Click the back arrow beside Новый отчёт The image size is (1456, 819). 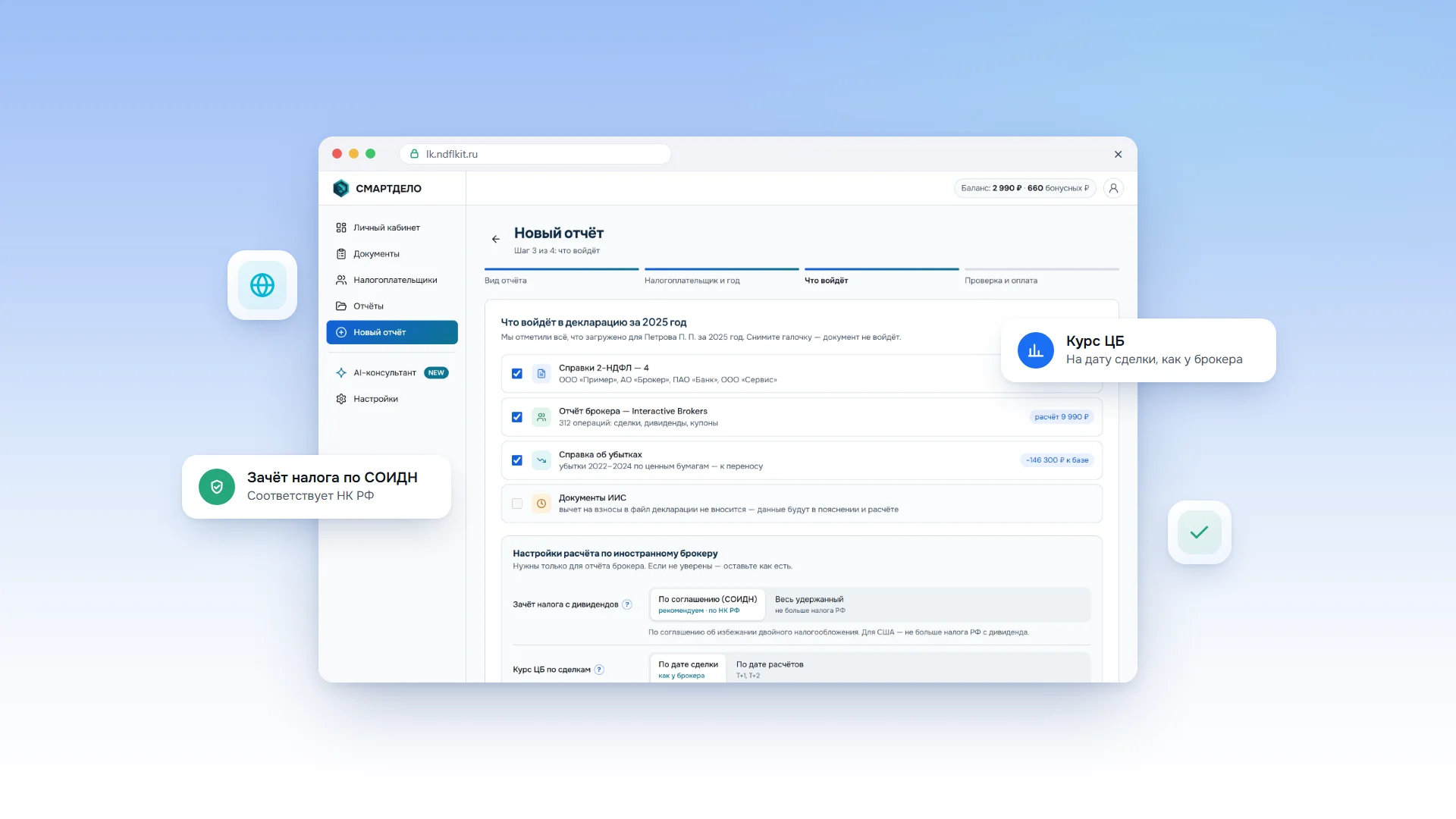[495, 239]
